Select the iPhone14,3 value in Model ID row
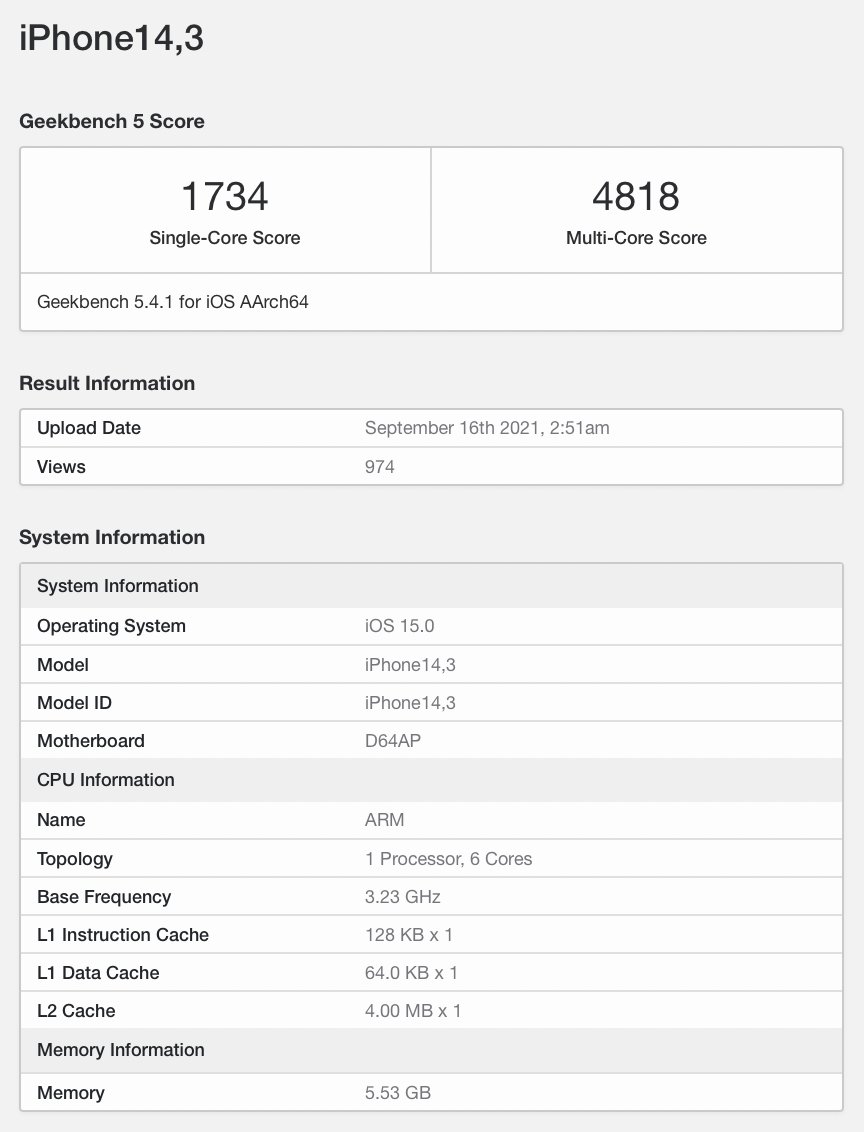 [x=410, y=703]
